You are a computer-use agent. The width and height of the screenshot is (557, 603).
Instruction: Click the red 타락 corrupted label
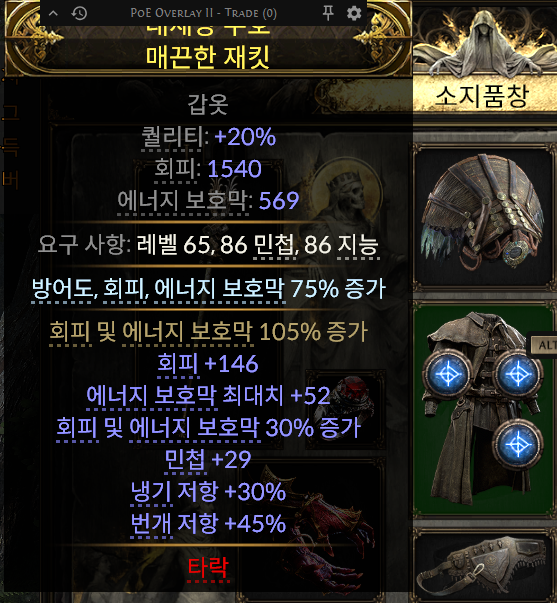pyautogui.click(x=208, y=568)
